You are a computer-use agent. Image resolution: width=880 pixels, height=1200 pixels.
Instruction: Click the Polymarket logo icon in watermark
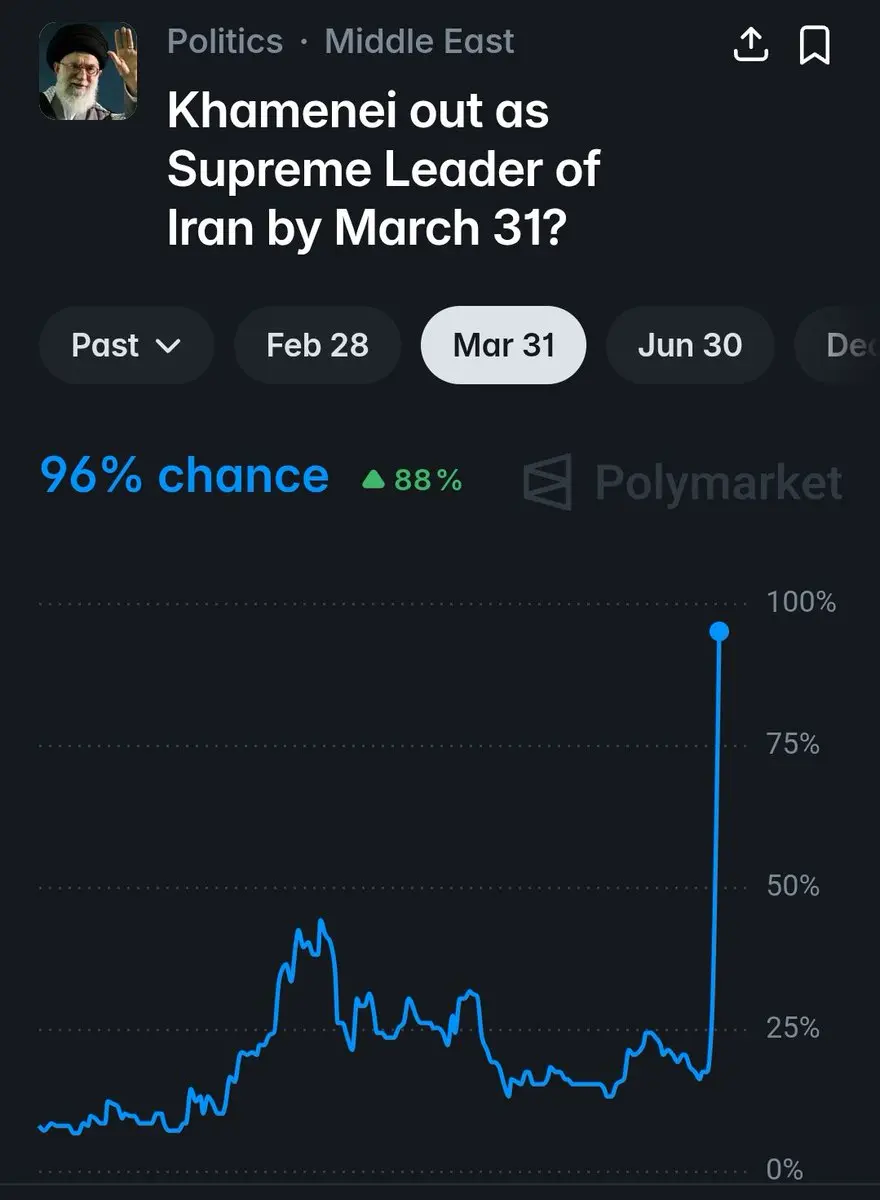point(549,482)
